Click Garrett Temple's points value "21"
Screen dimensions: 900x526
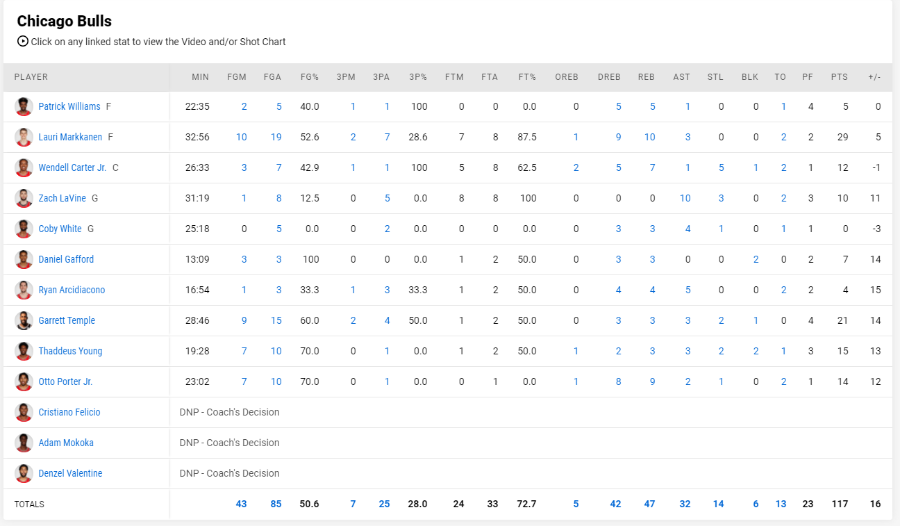tap(842, 320)
